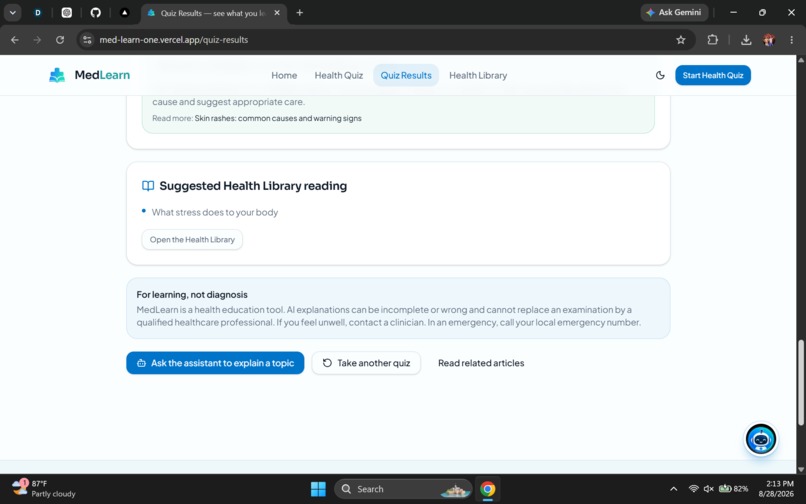Open the Chrome three-dot menu
The image size is (806, 504).
(791, 40)
